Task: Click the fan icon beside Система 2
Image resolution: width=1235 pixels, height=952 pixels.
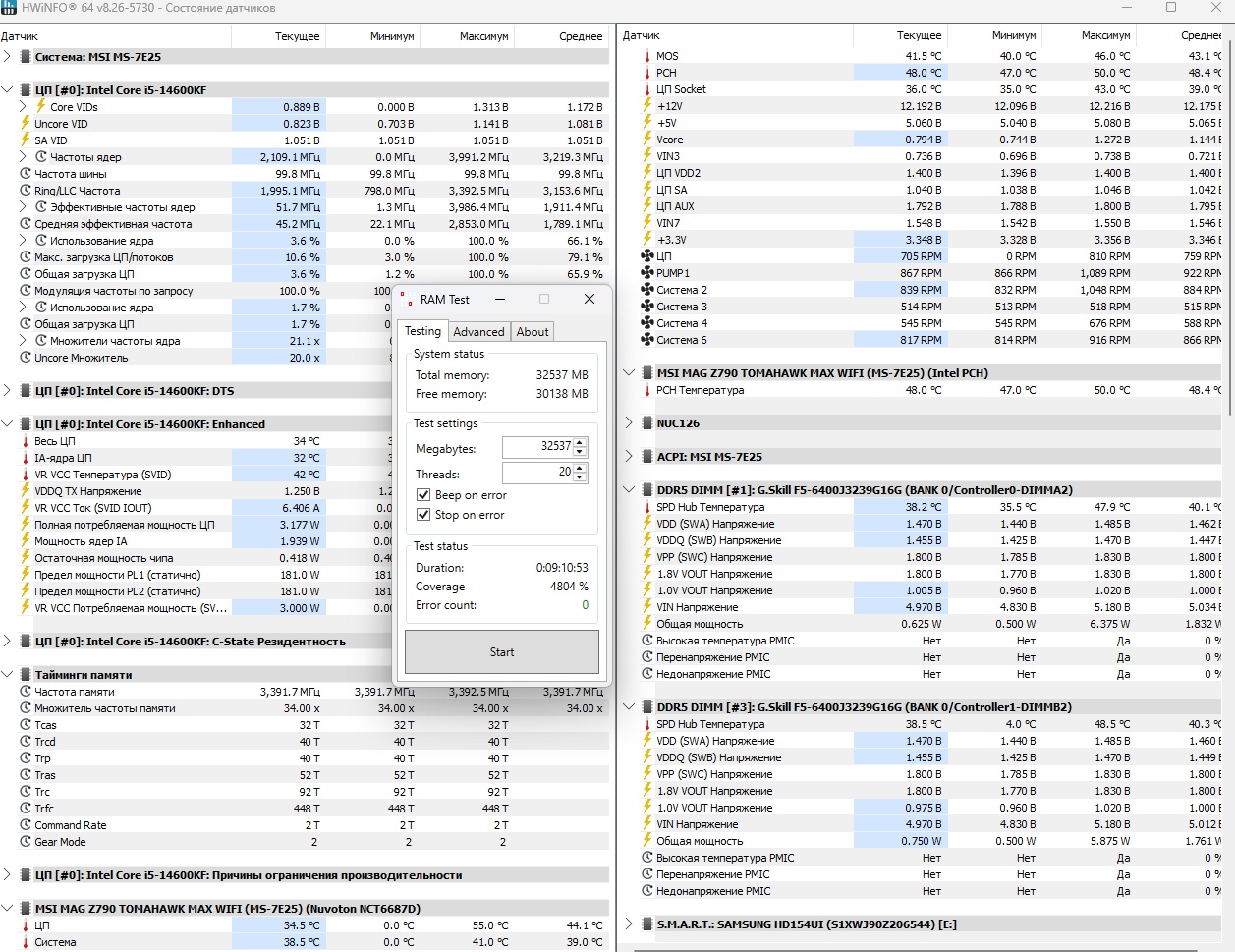Action: coord(647,290)
